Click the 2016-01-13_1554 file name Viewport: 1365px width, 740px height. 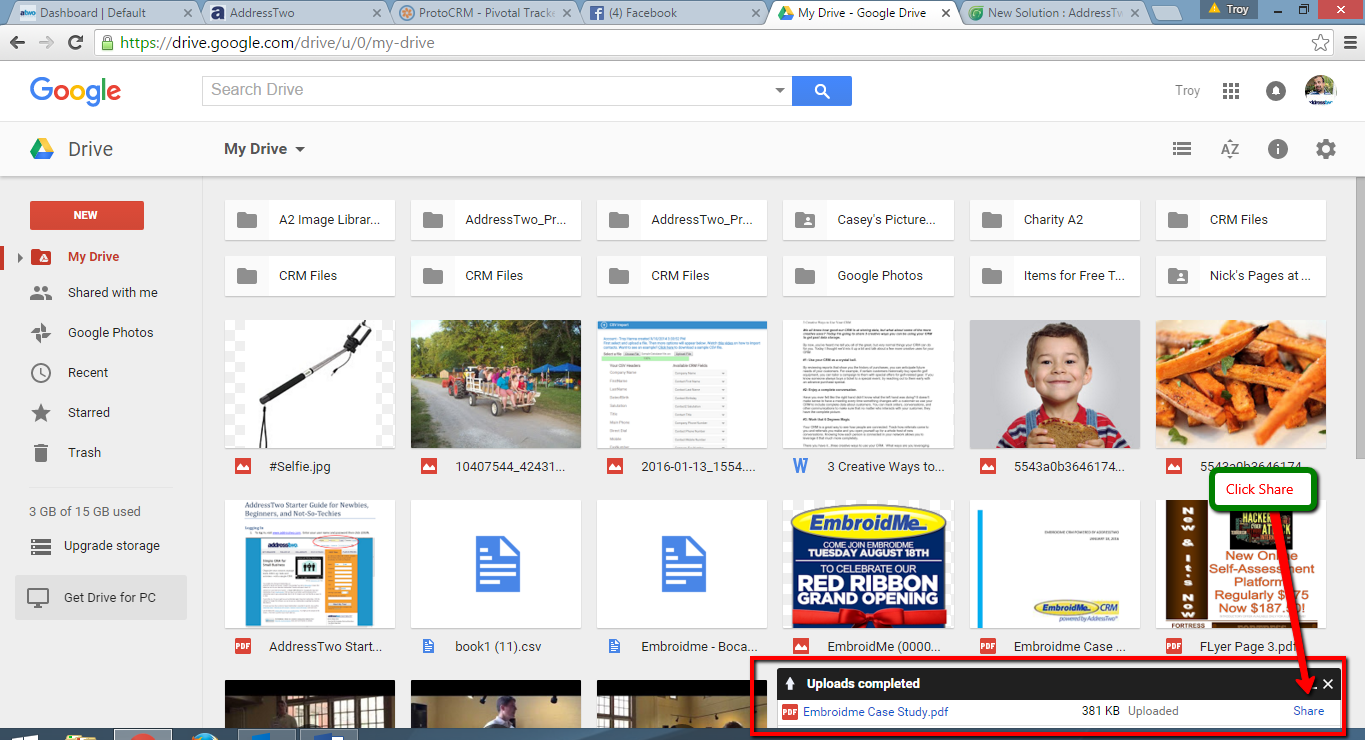tap(698, 466)
